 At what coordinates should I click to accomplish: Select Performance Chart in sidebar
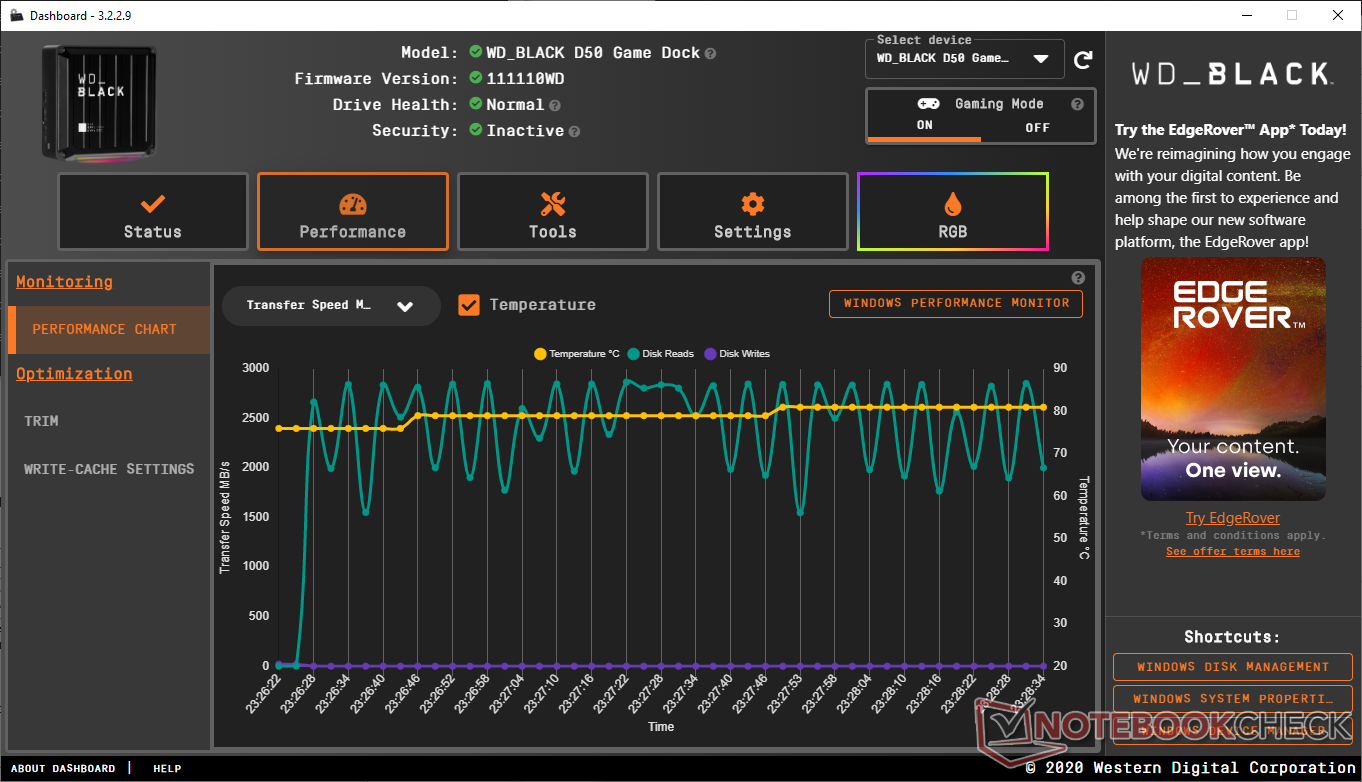[109, 330]
